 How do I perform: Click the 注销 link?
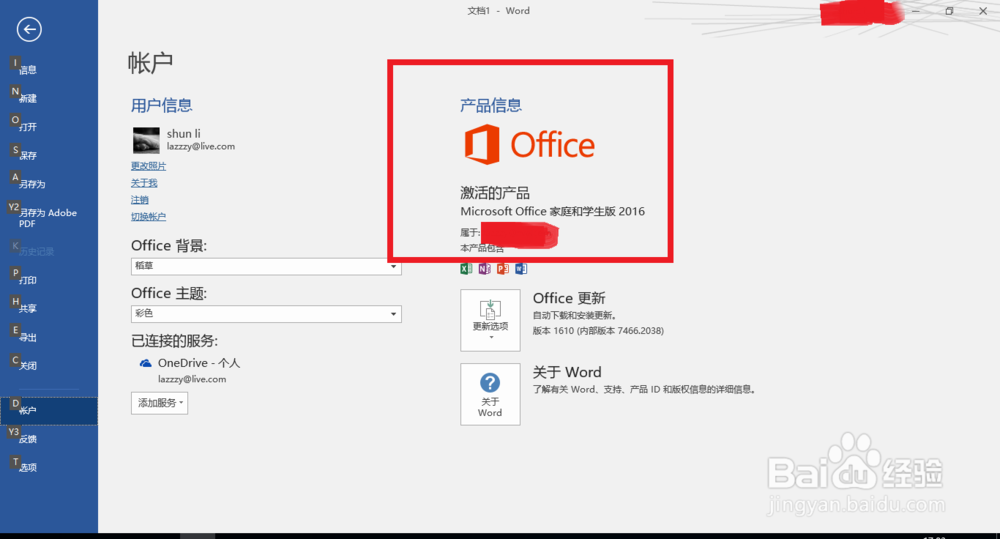(x=140, y=200)
